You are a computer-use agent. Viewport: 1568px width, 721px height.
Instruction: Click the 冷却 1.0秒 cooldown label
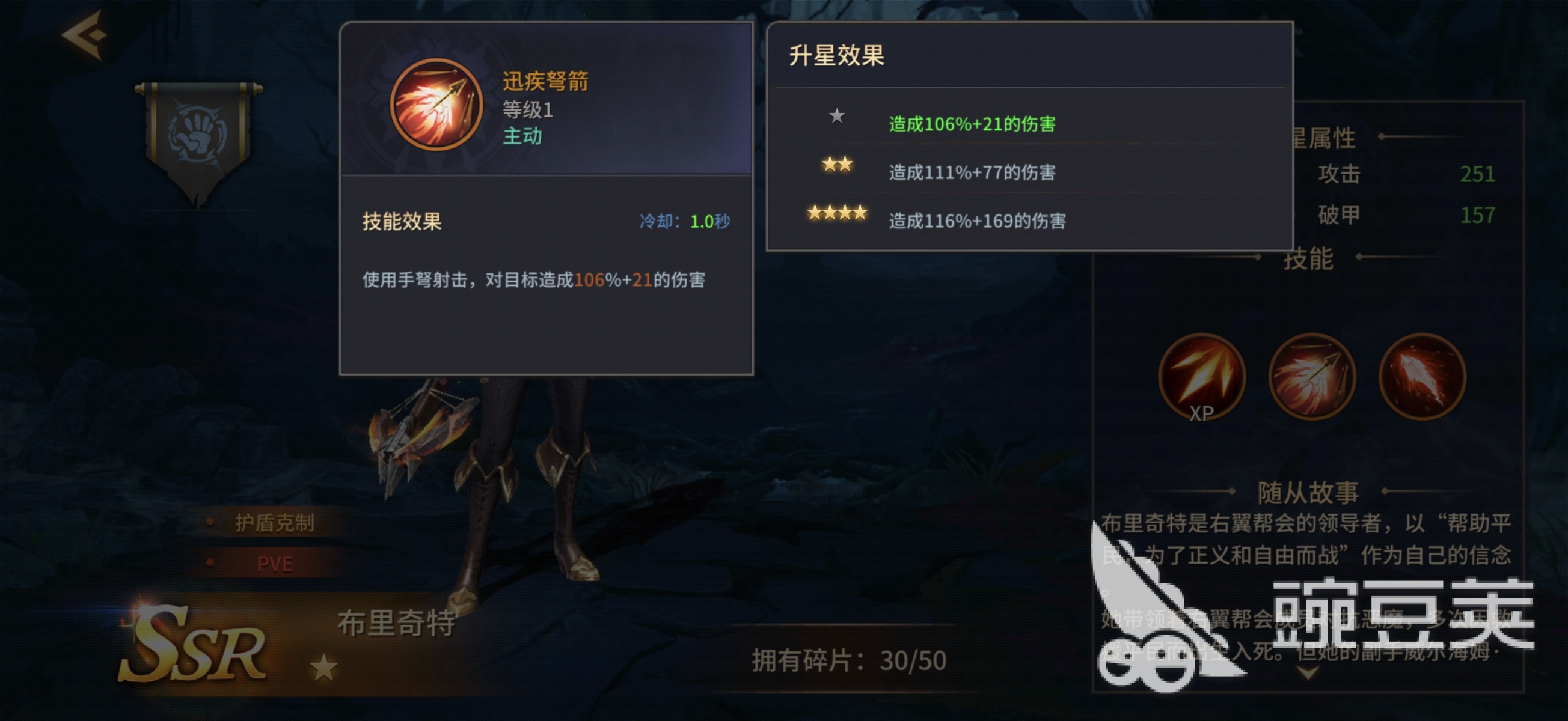click(x=684, y=221)
